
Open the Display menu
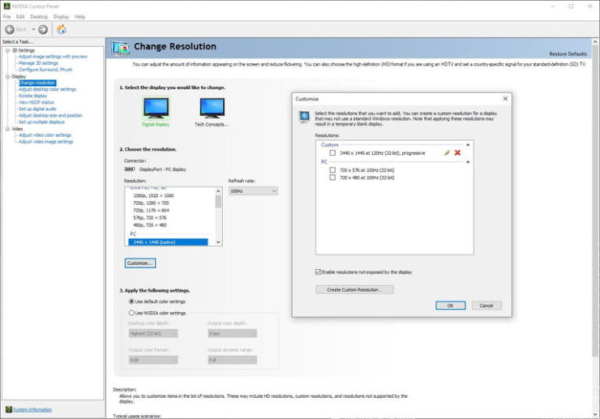[61, 17]
